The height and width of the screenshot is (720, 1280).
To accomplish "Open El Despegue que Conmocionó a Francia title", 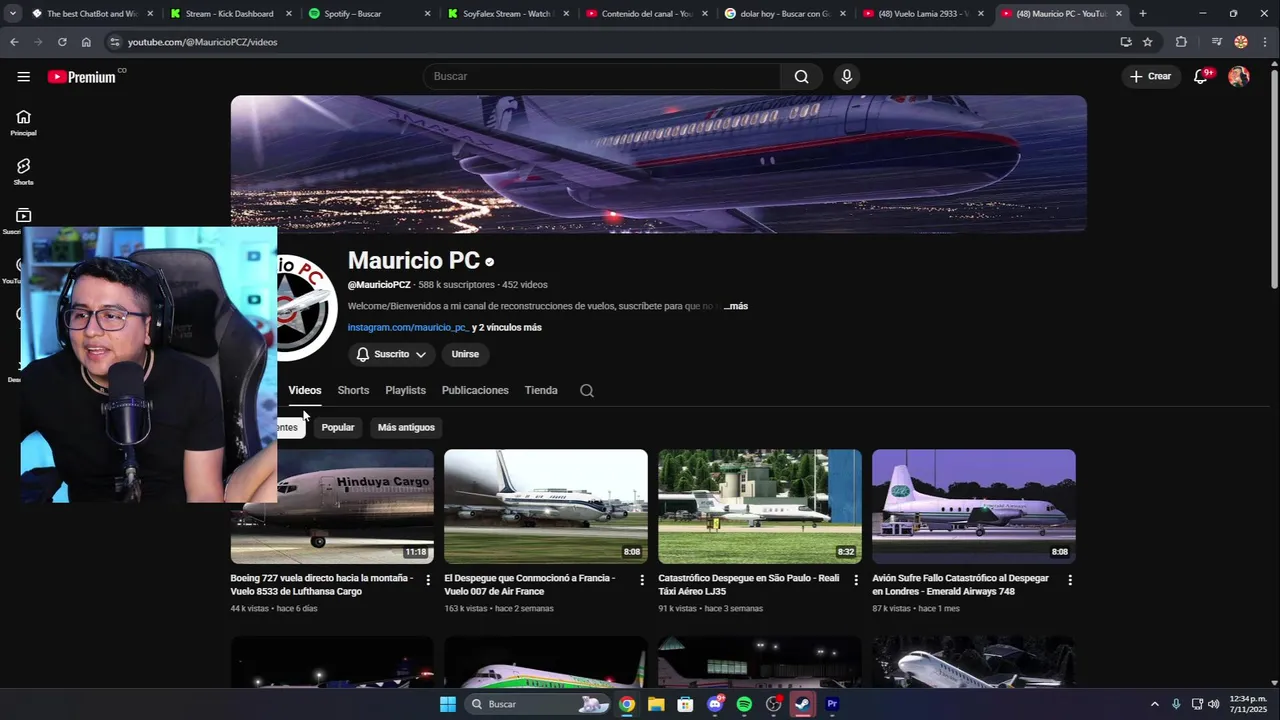I will coord(530,585).
